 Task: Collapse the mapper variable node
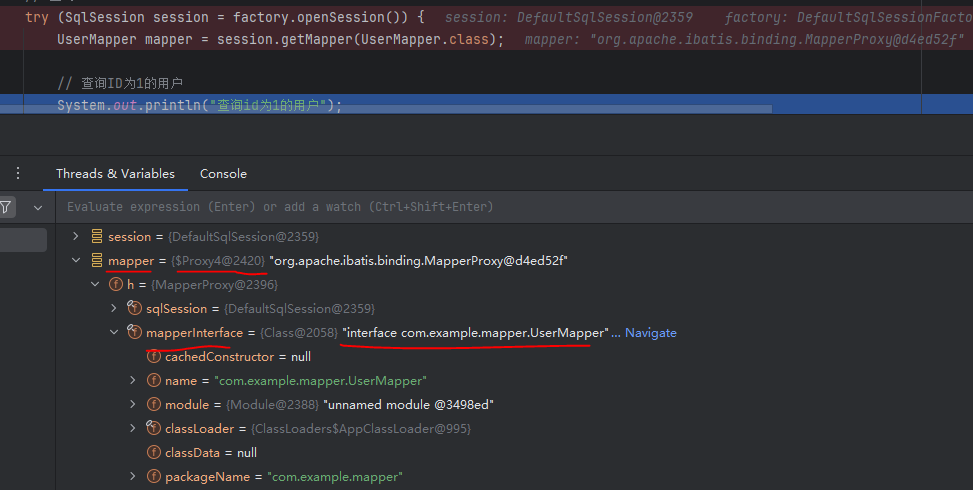click(x=76, y=261)
